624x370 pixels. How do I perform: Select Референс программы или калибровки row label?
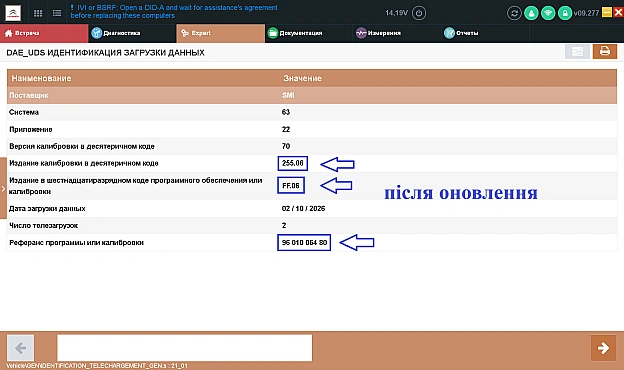pyautogui.click(x=76, y=243)
